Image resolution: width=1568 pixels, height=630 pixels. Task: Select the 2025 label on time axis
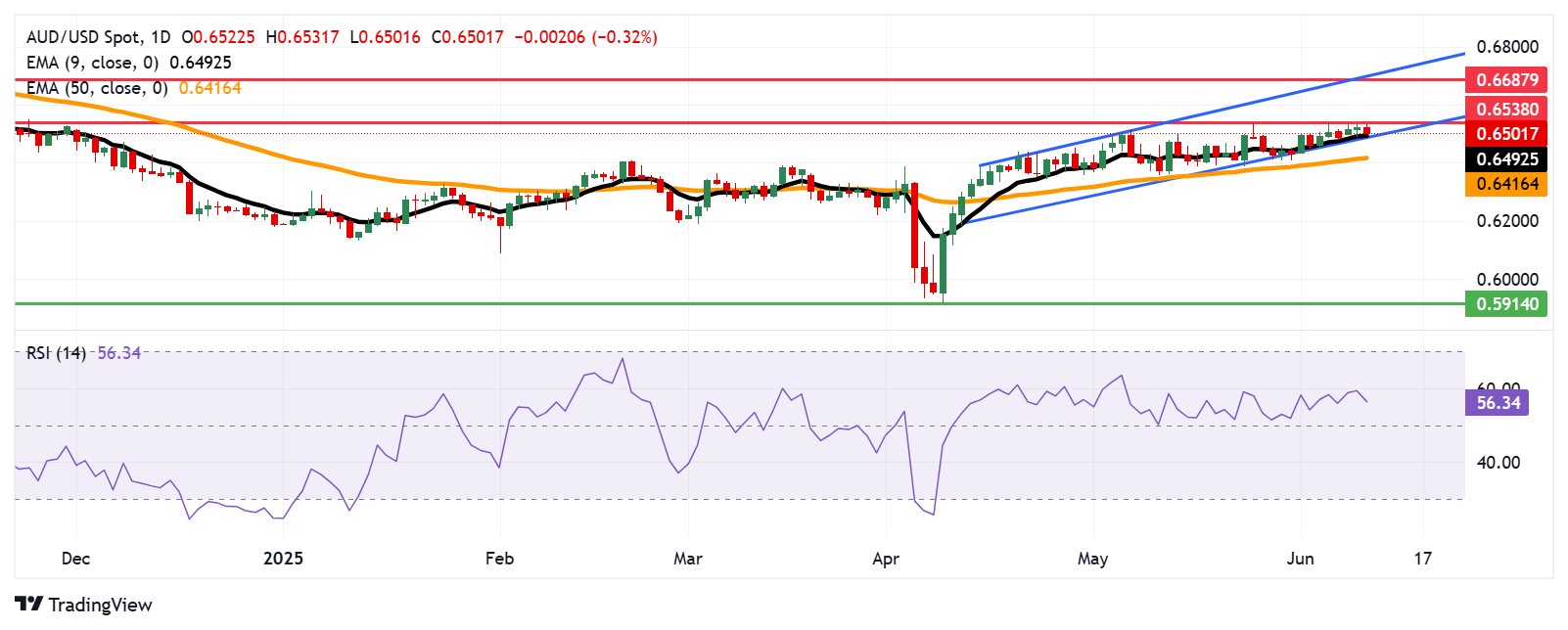[x=284, y=559]
